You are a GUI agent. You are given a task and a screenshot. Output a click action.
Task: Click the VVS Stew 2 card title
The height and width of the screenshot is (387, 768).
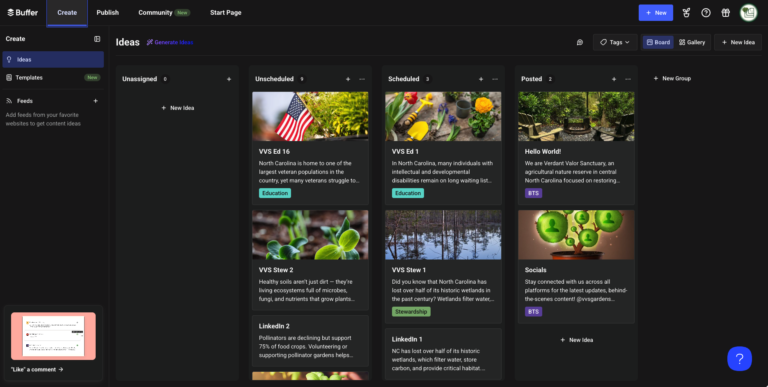coord(276,270)
